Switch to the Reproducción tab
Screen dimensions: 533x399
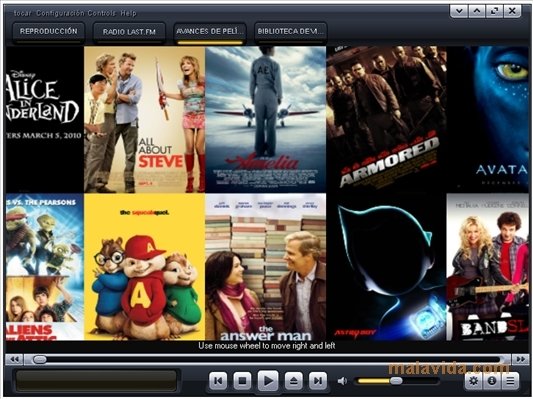pos(49,32)
